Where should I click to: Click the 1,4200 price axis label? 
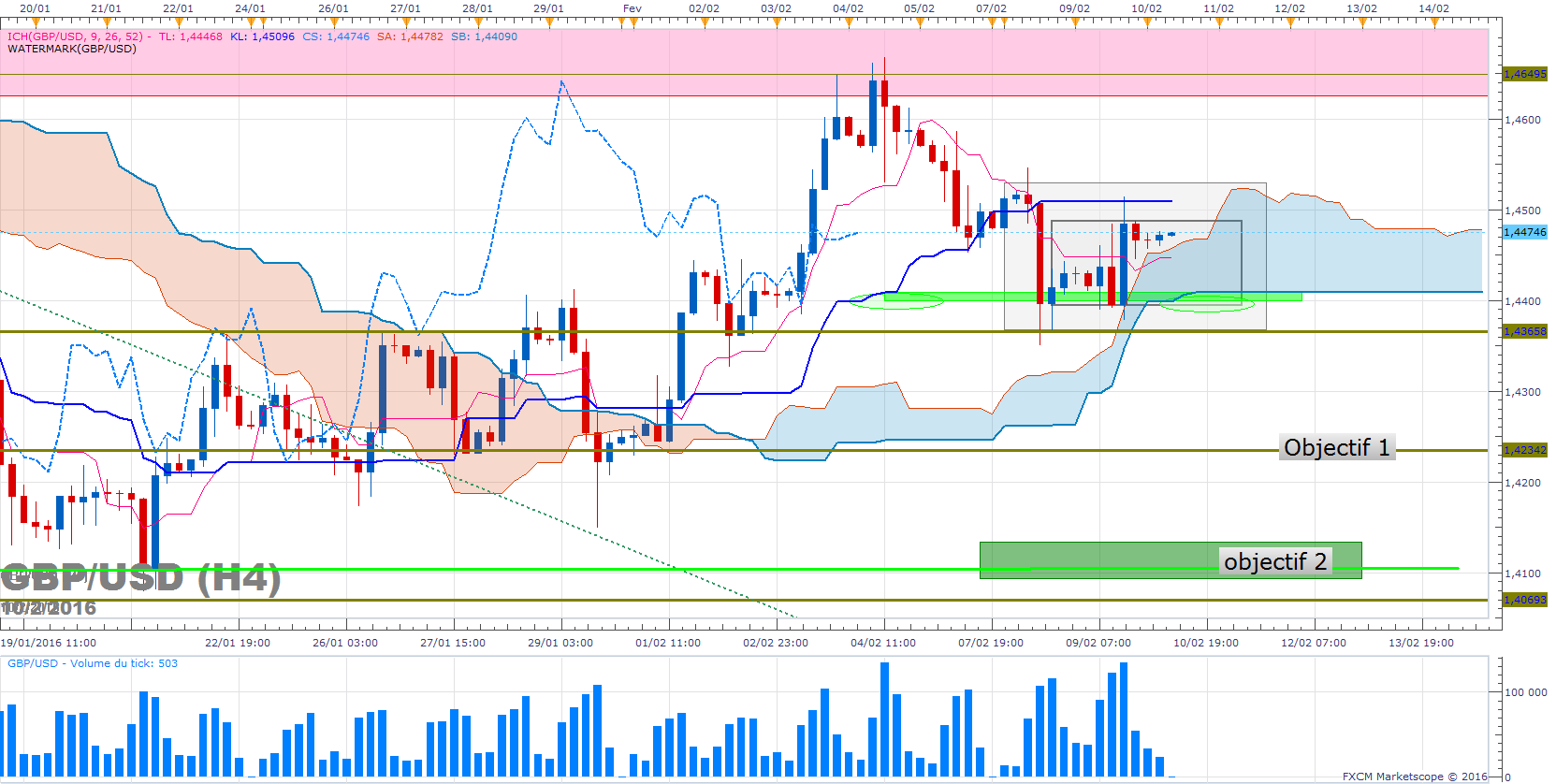(1522, 483)
